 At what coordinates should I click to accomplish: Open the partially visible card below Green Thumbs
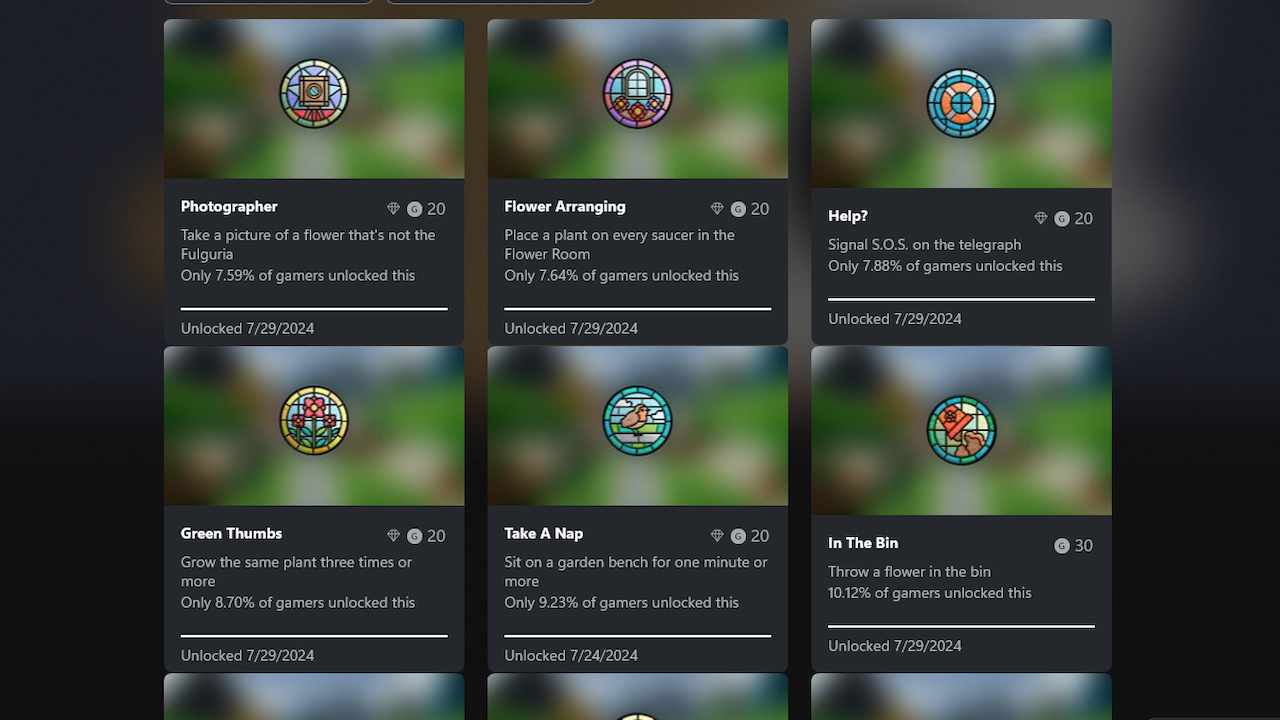pos(314,696)
